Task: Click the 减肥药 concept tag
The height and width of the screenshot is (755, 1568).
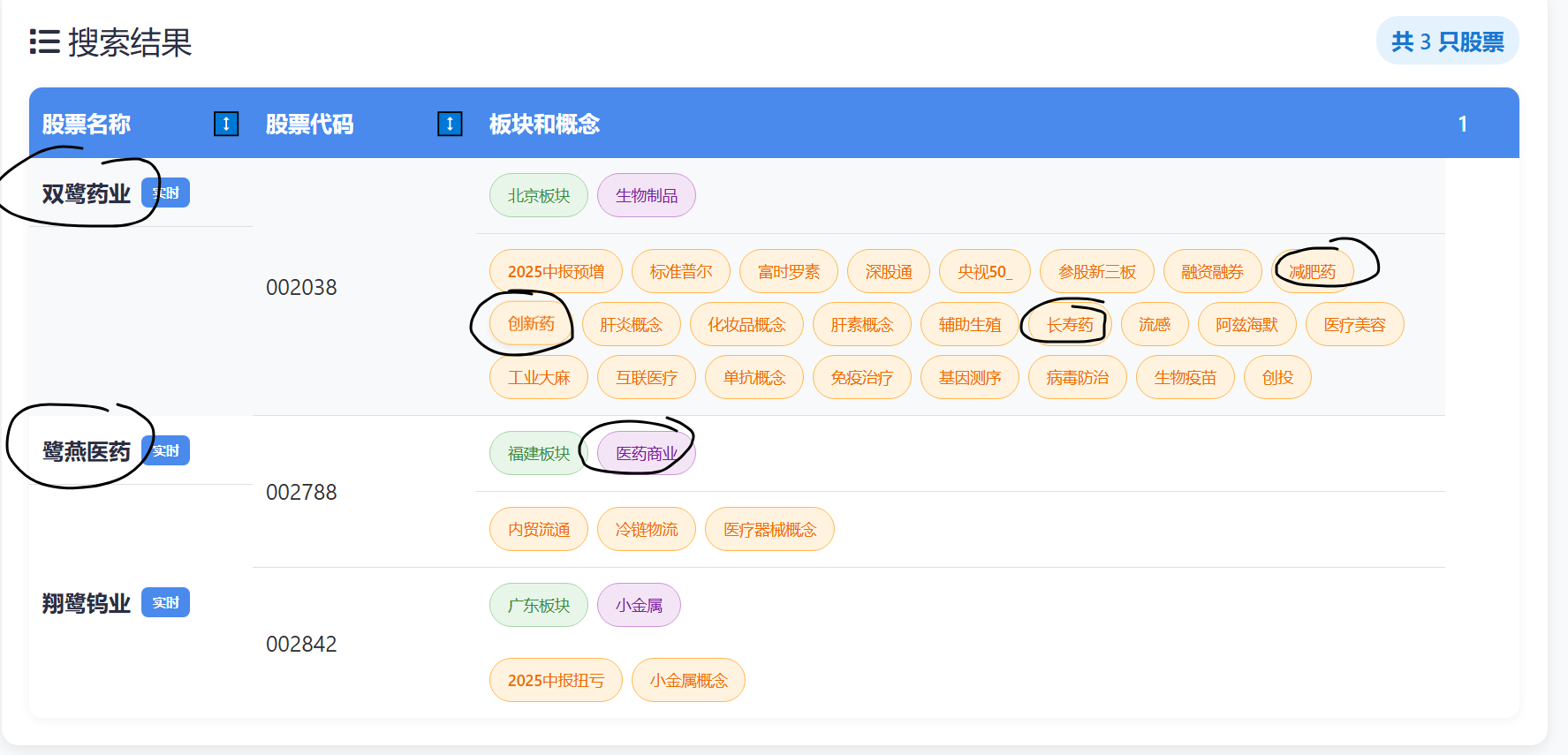Action: (x=1313, y=271)
